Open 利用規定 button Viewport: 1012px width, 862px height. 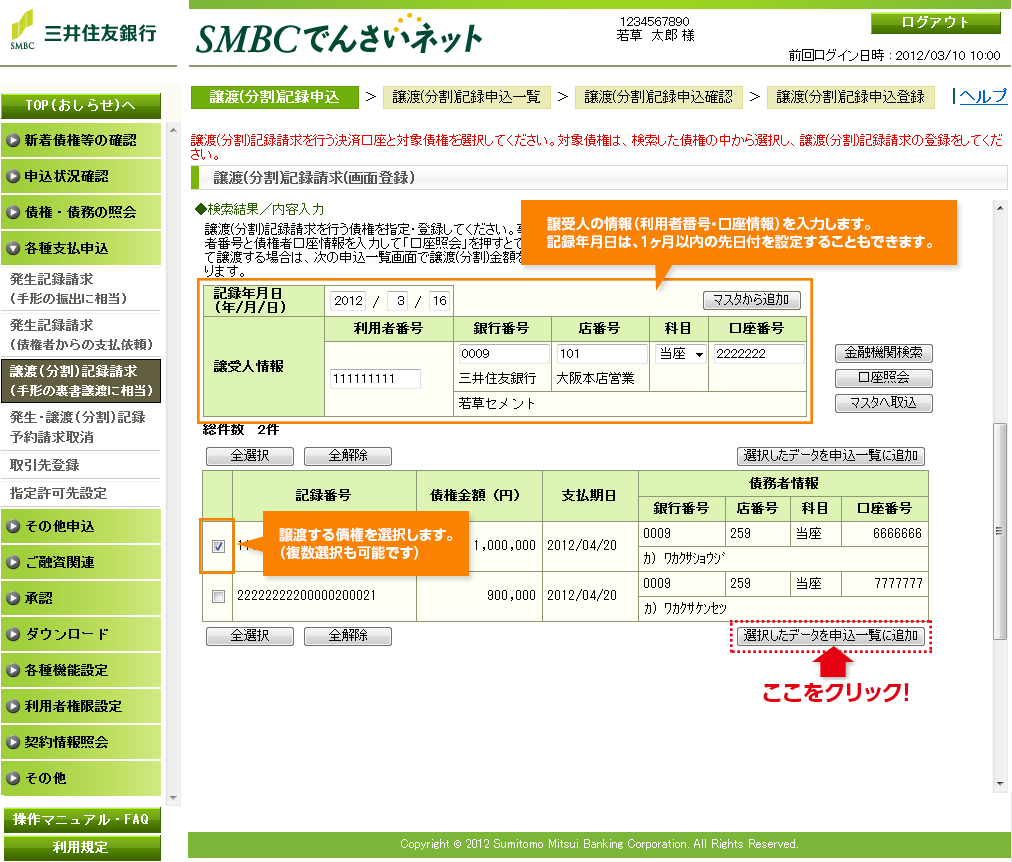(x=82, y=847)
